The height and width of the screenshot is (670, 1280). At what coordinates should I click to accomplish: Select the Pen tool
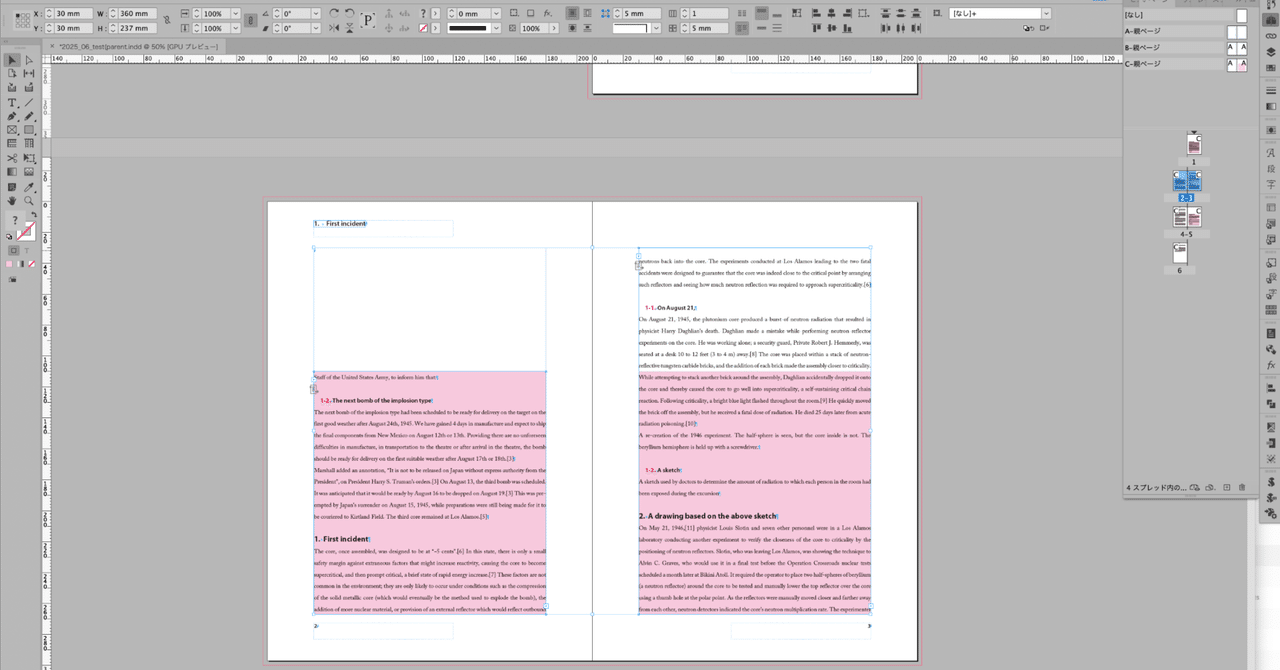12,117
